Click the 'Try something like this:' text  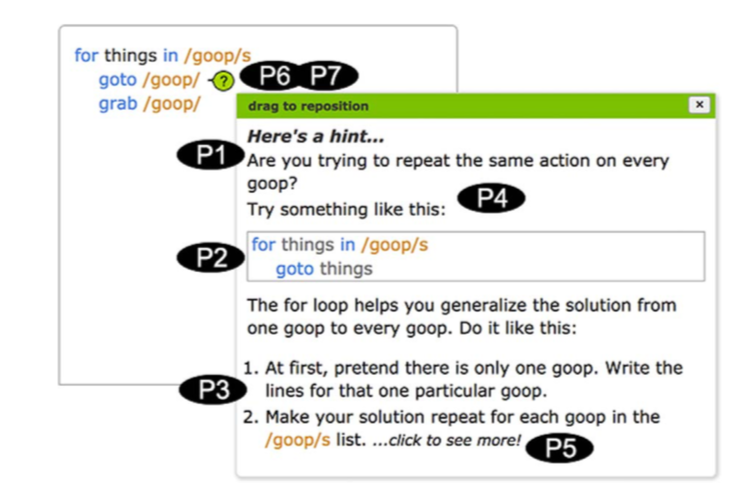346,209
